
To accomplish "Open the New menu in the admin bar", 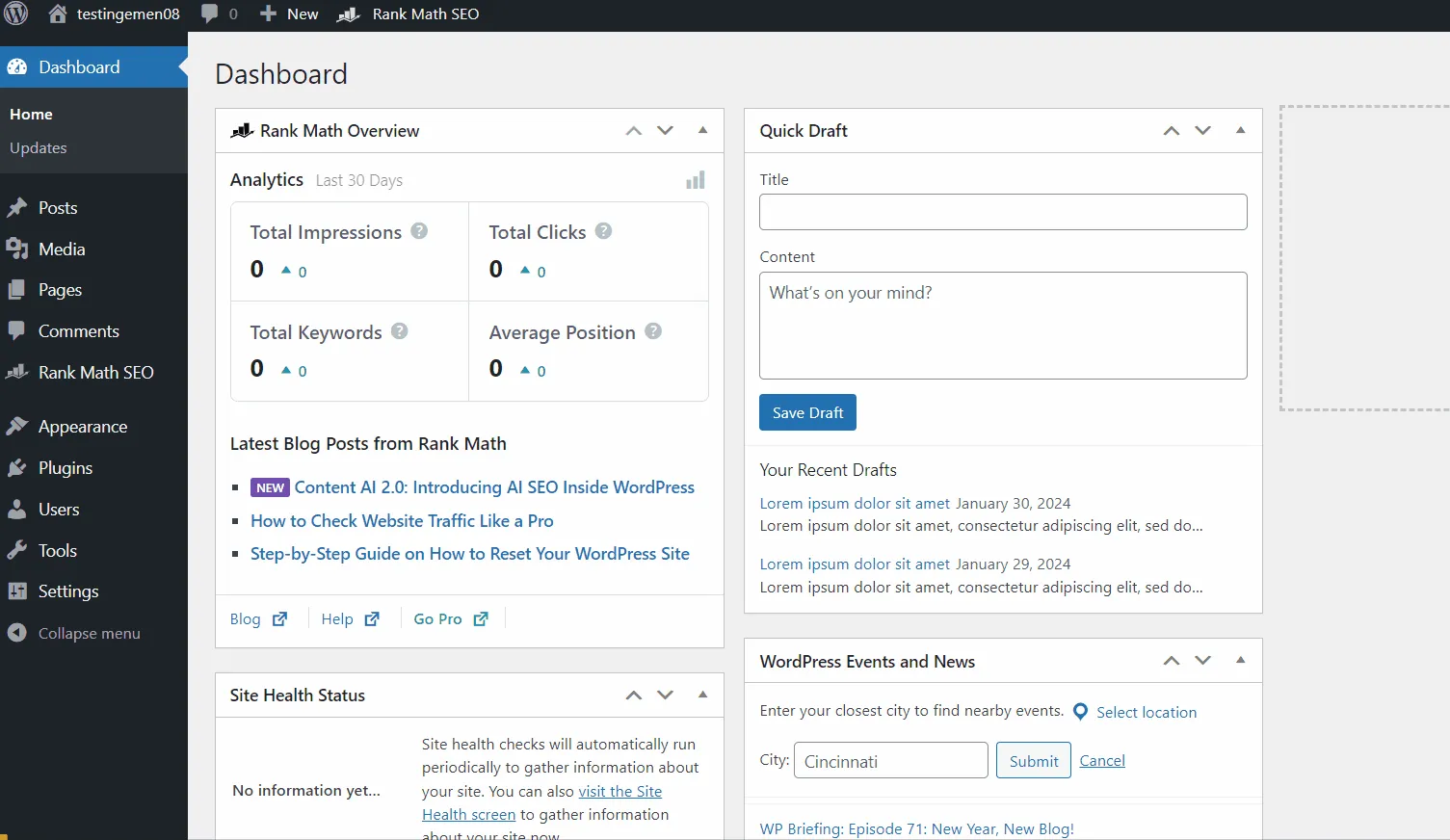I will (x=287, y=13).
